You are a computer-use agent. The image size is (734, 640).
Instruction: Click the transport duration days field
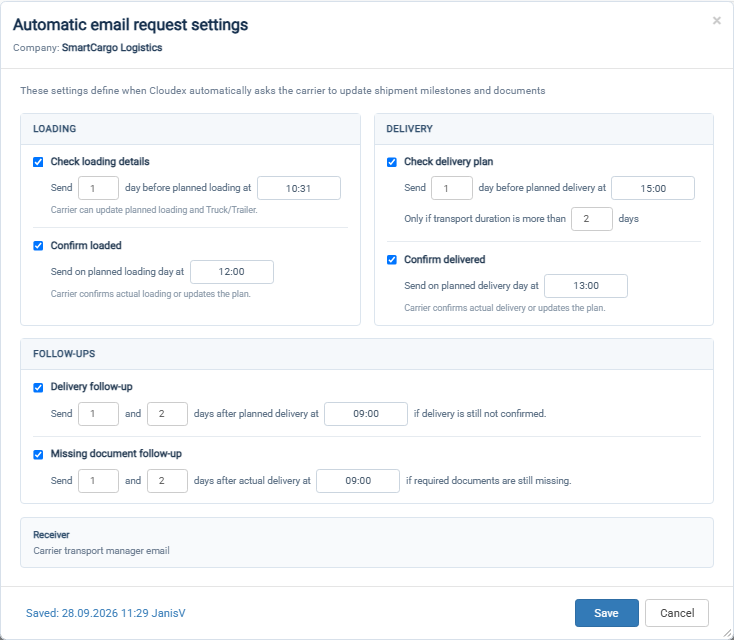pyautogui.click(x=592, y=219)
